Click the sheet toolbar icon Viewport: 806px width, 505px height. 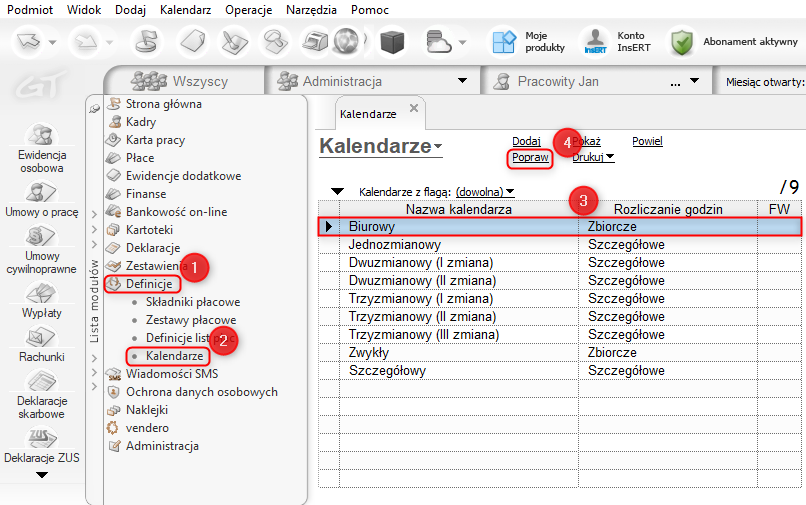[x=193, y=41]
